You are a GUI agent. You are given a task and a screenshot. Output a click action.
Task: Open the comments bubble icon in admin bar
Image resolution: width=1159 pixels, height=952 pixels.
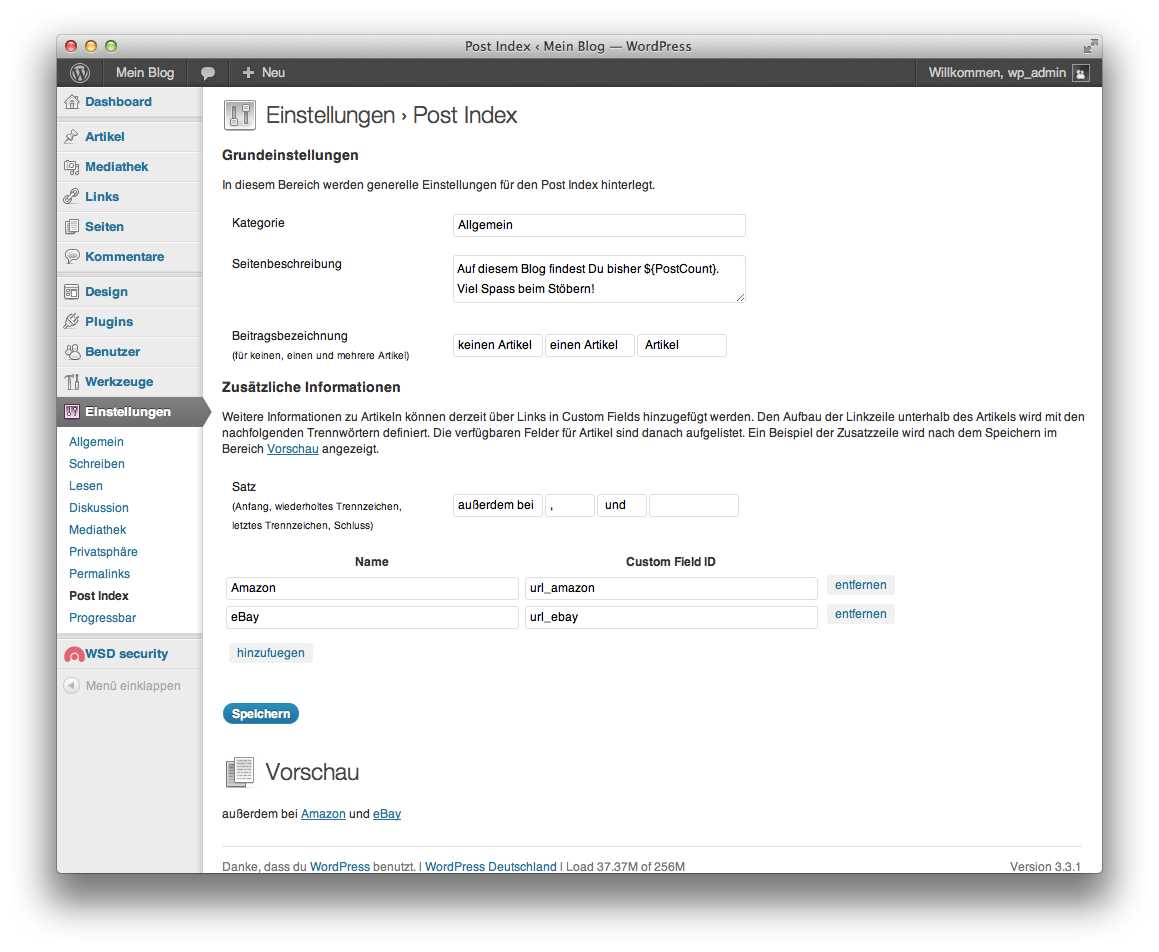208,73
